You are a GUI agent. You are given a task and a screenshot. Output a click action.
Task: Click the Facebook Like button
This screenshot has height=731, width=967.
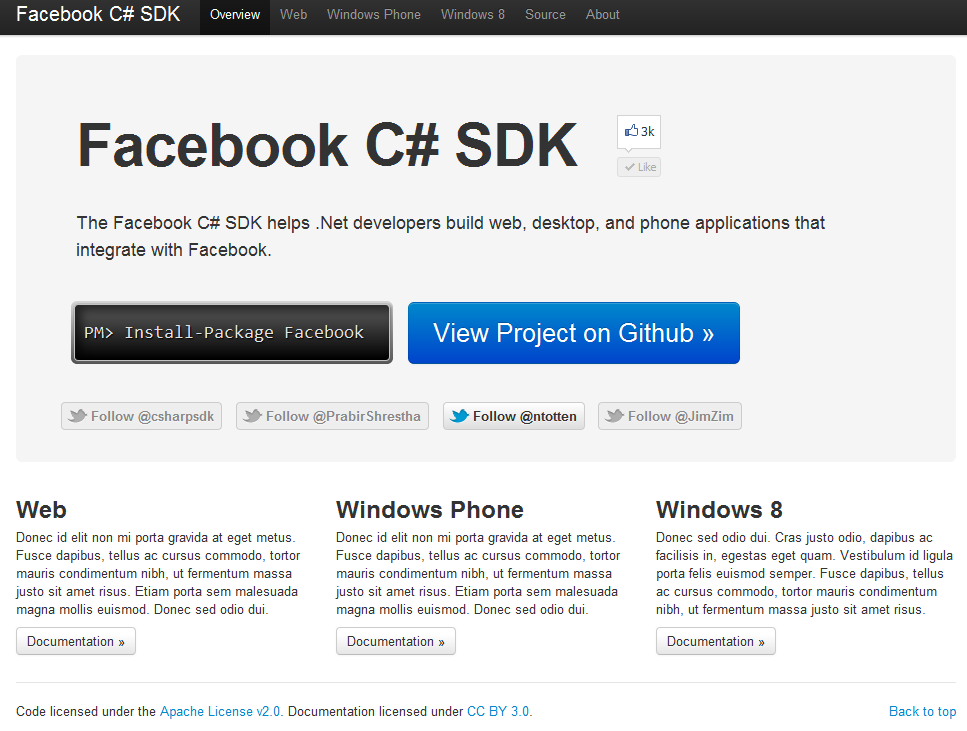point(639,167)
